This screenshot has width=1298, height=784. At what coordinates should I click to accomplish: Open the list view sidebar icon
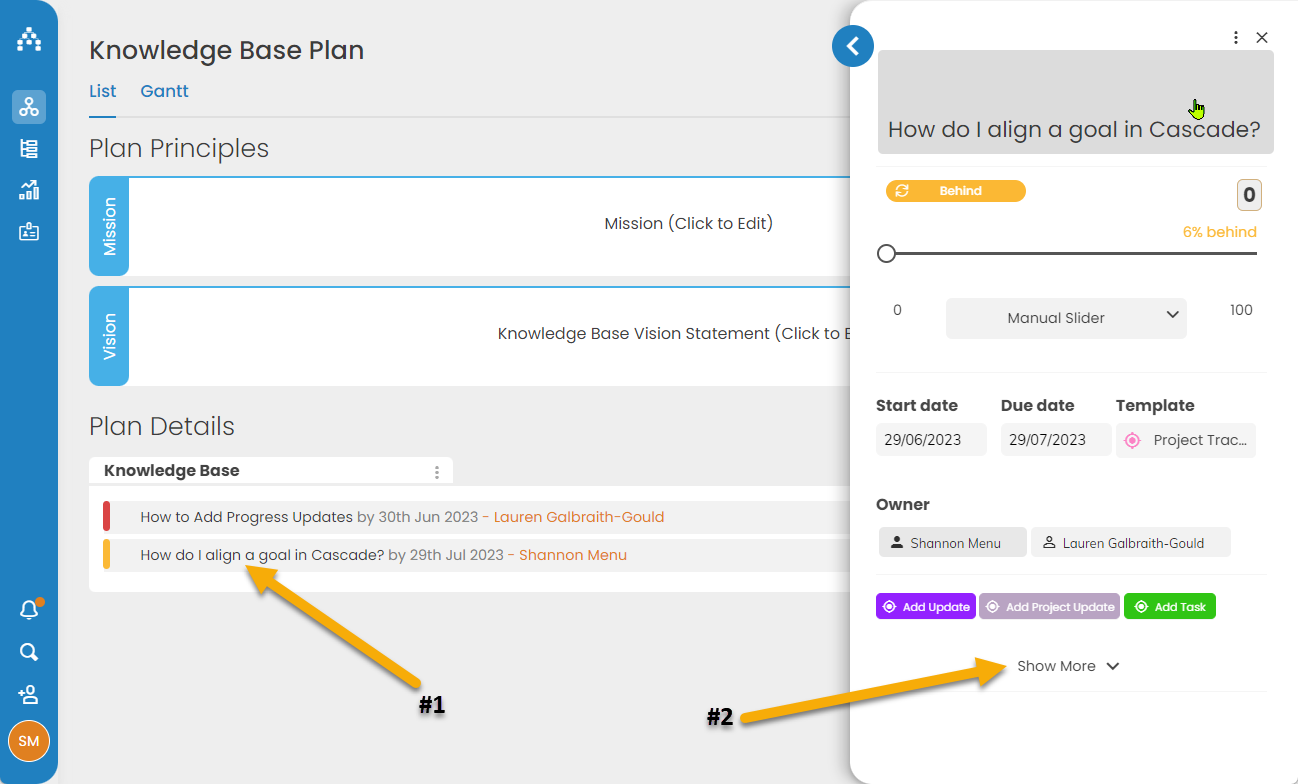pyautogui.click(x=29, y=149)
